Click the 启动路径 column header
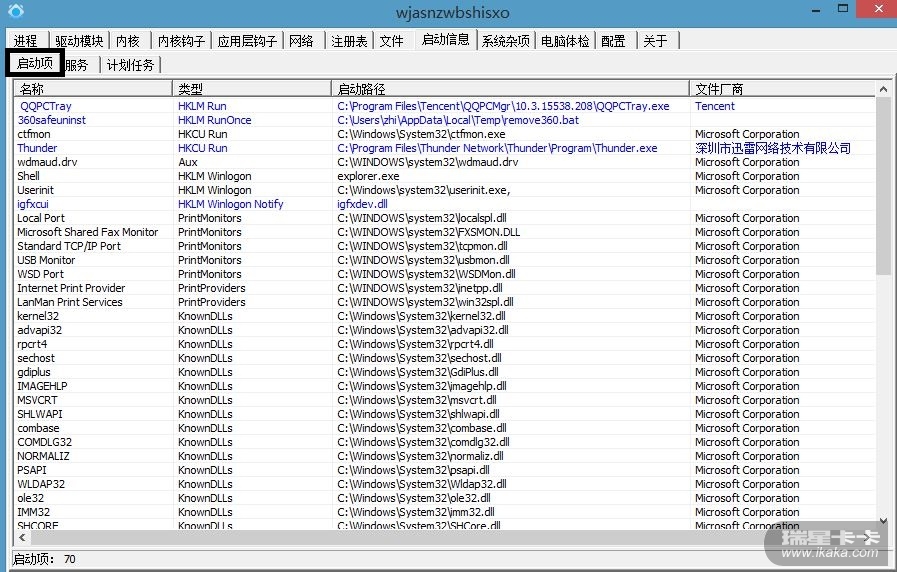 [510, 89]
